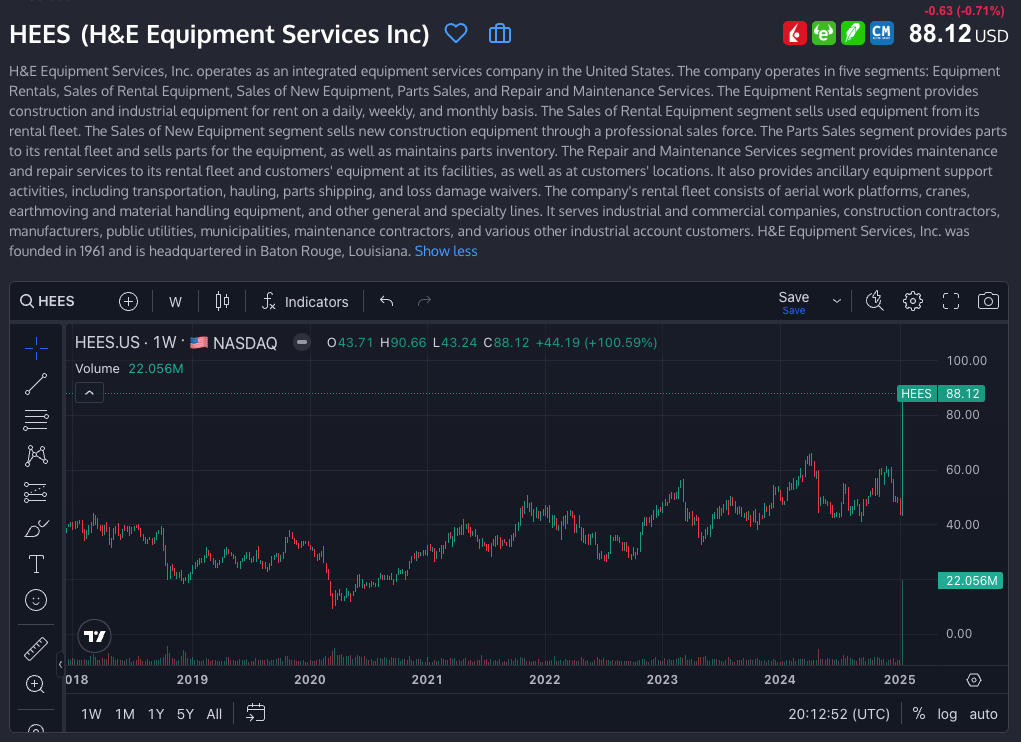Image resolution: width=1021 pixels, height=742 pixels.
Task: Enter fullscreen chart mode
Action: [x=951, y=301]
